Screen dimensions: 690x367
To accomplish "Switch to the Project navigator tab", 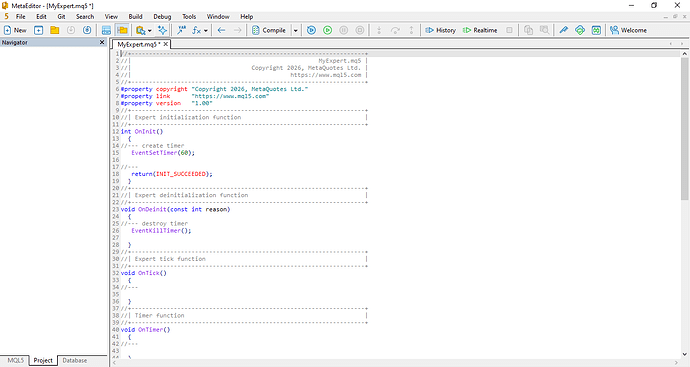I will point(43,360).
